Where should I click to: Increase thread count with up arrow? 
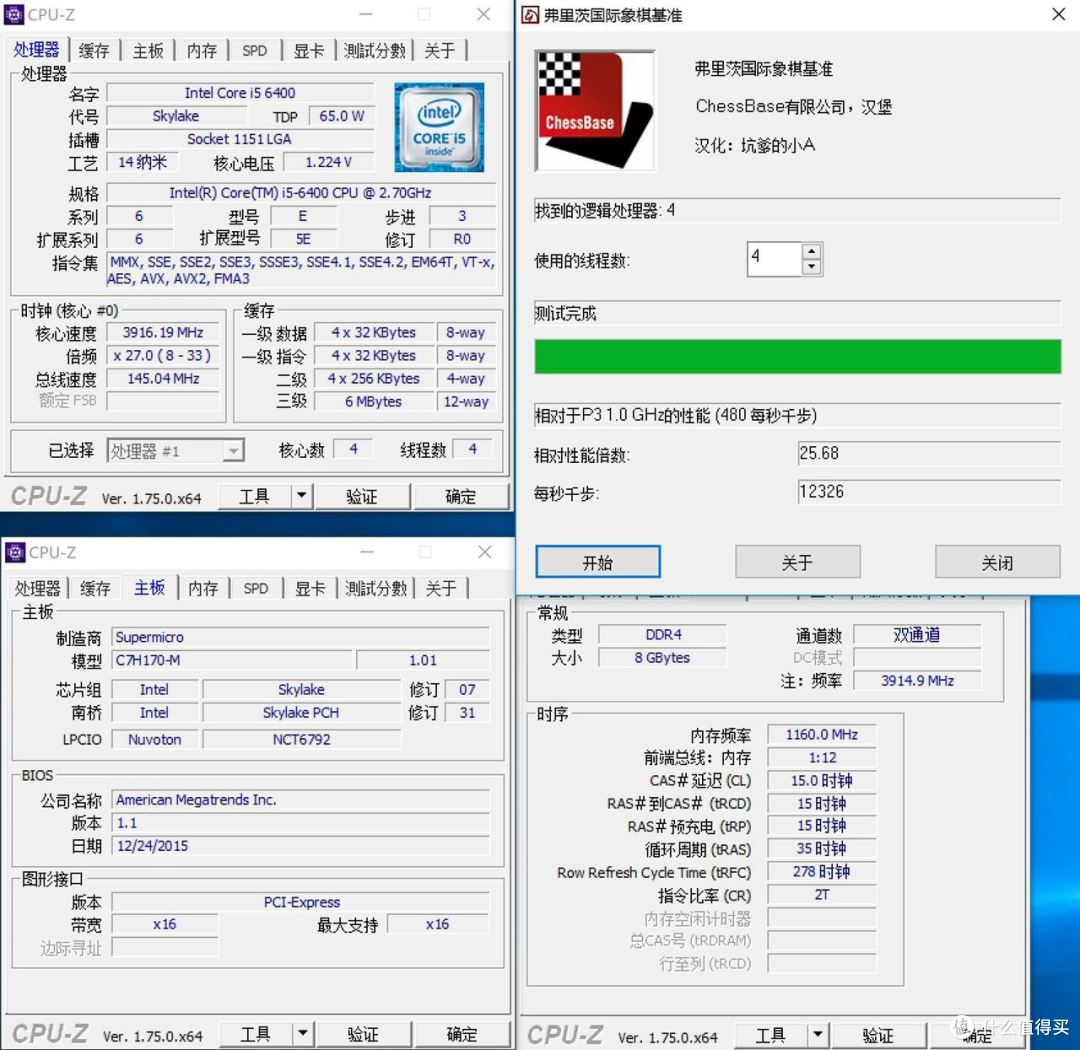[x=812, y=251]
